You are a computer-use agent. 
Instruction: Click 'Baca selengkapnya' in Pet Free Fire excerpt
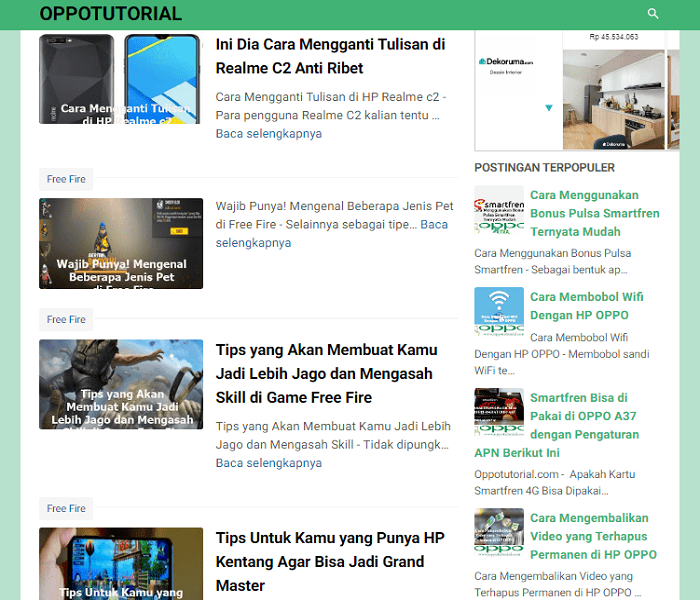point(332,233)
